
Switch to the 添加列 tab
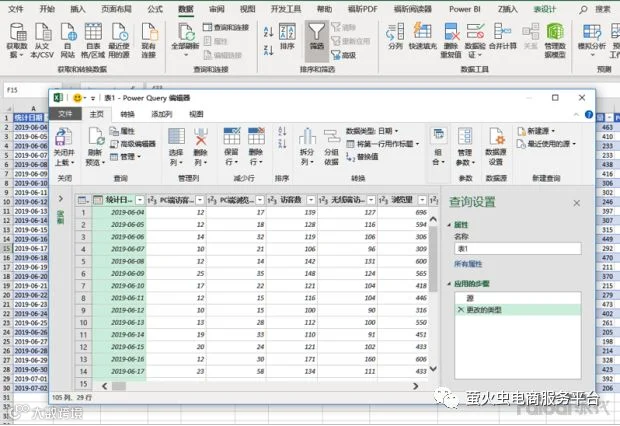pos(161,114)
